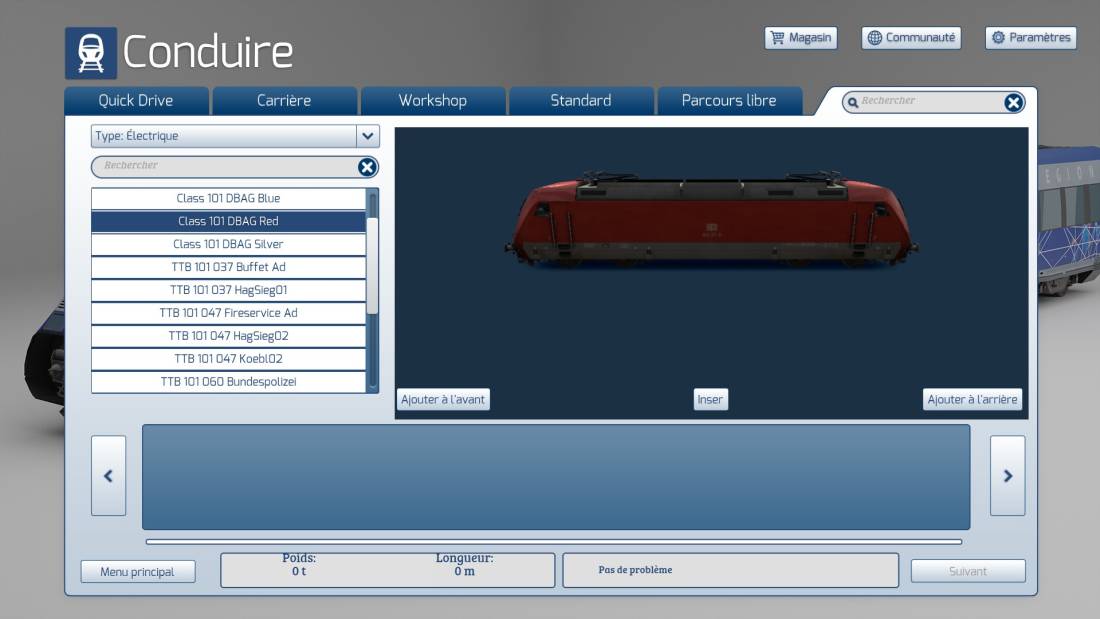Click the horizontal consist scrollbar
The image size is (1100, 619).
(554, 542)
